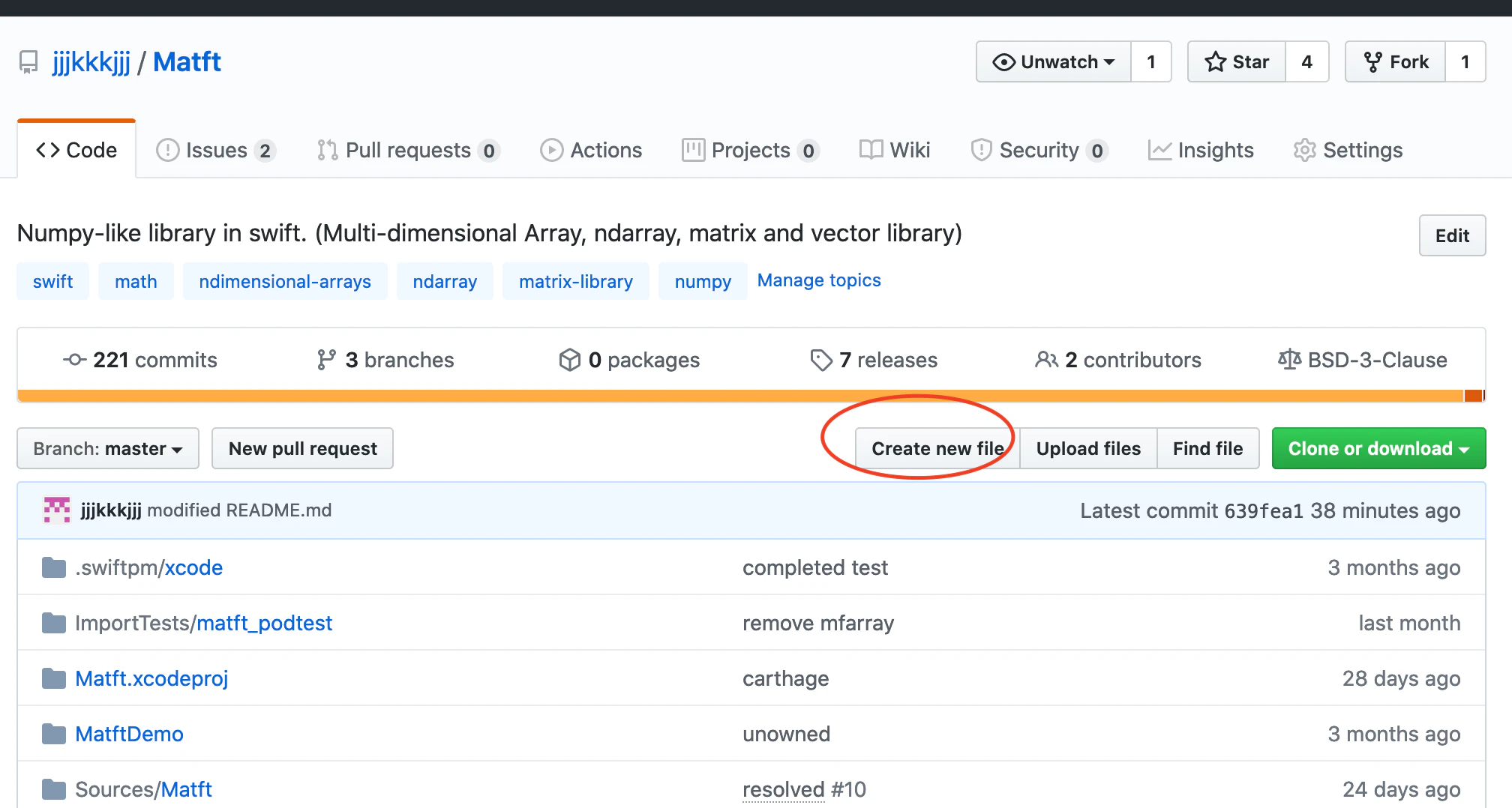Click the repository book icon beside jjjkkkjjj
Viewport: 1512px width, 808px height.
pyautogui.click(x=28, y=62)
